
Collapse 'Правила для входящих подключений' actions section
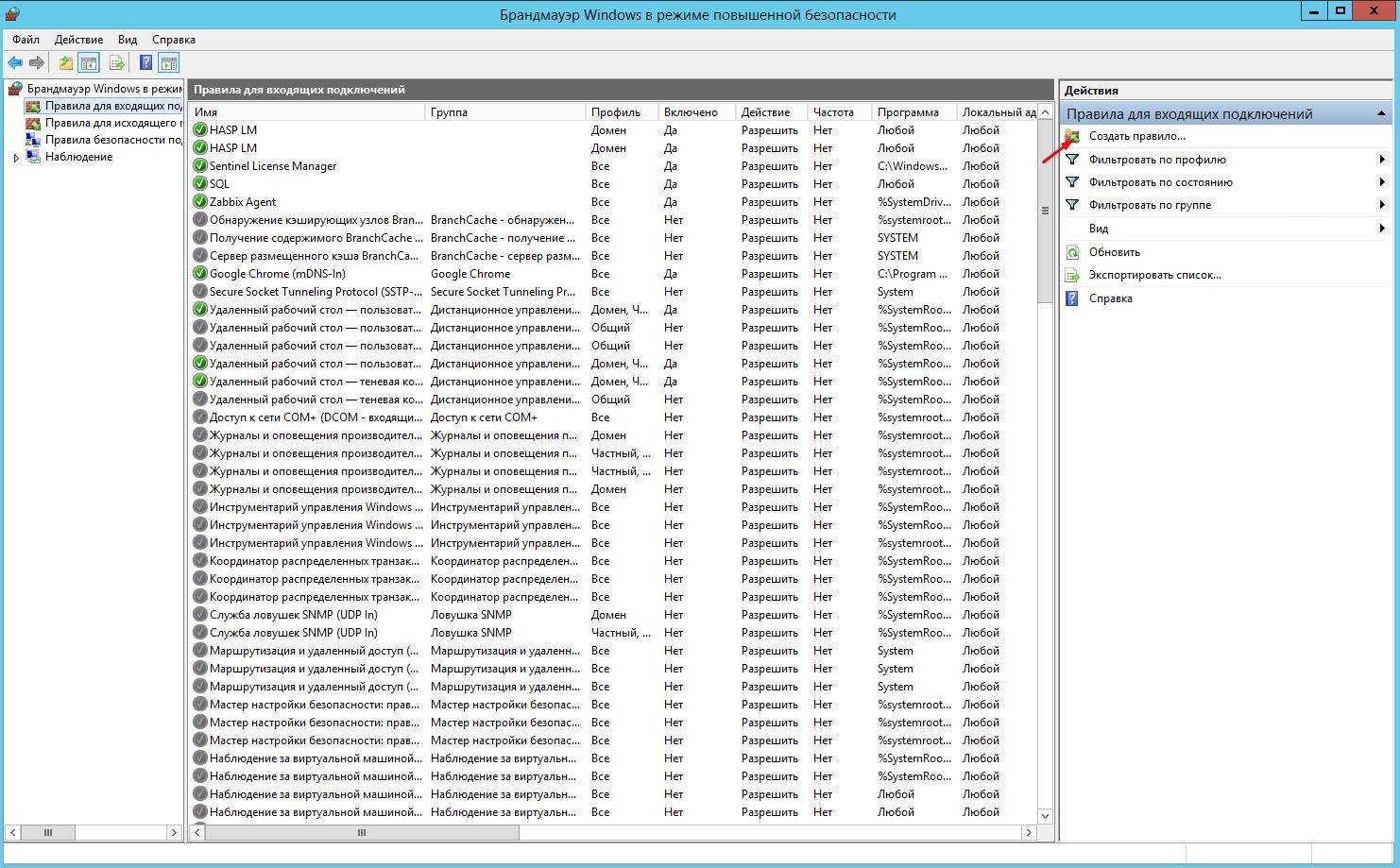click(x=1382, y=113)
